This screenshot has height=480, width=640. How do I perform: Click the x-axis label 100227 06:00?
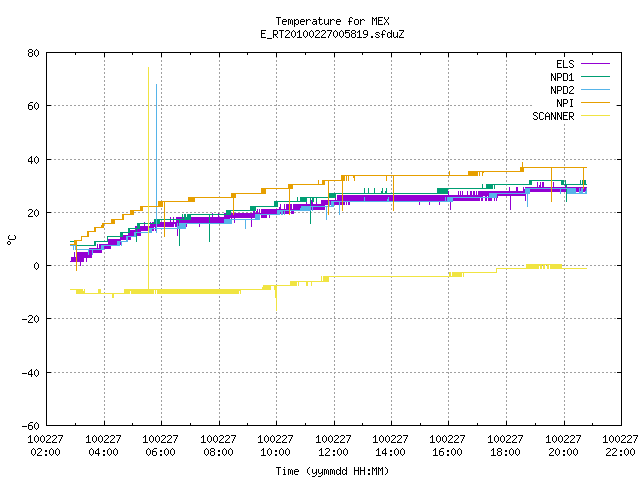click(x=160, y=446)
